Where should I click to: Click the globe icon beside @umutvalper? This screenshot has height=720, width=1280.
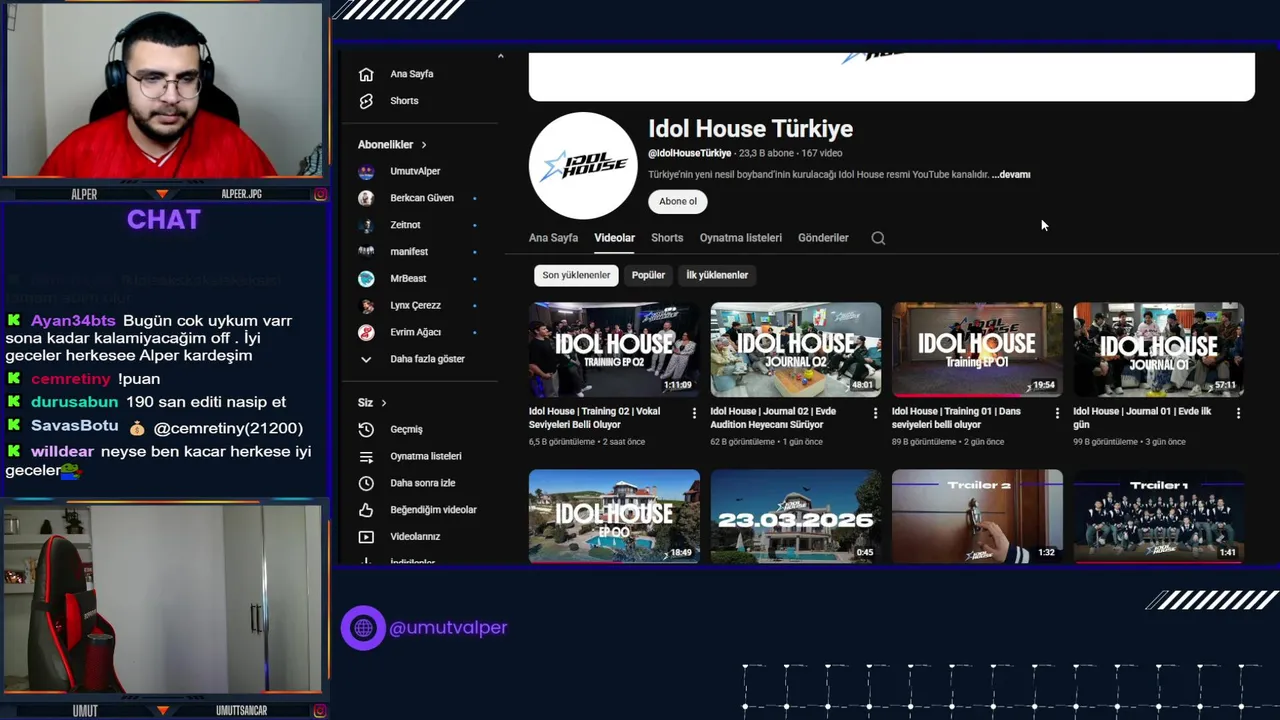coord(363,628)
